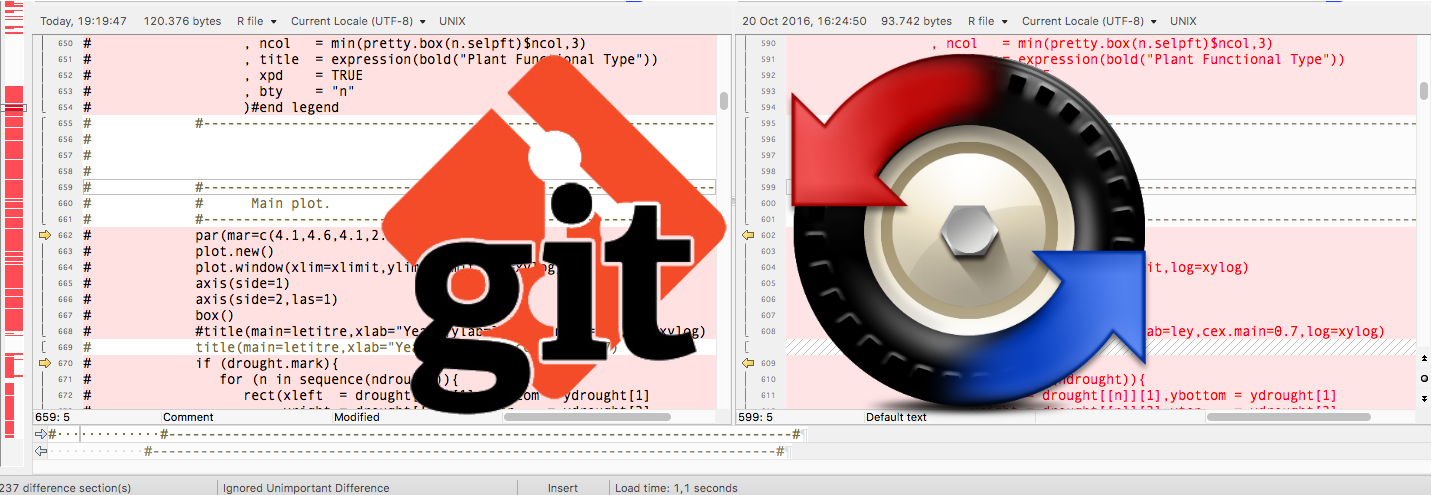The image size is (1432, 495).
Task: Click the yellow copy-to-right arrow at line 670
Action: point(44,363)
